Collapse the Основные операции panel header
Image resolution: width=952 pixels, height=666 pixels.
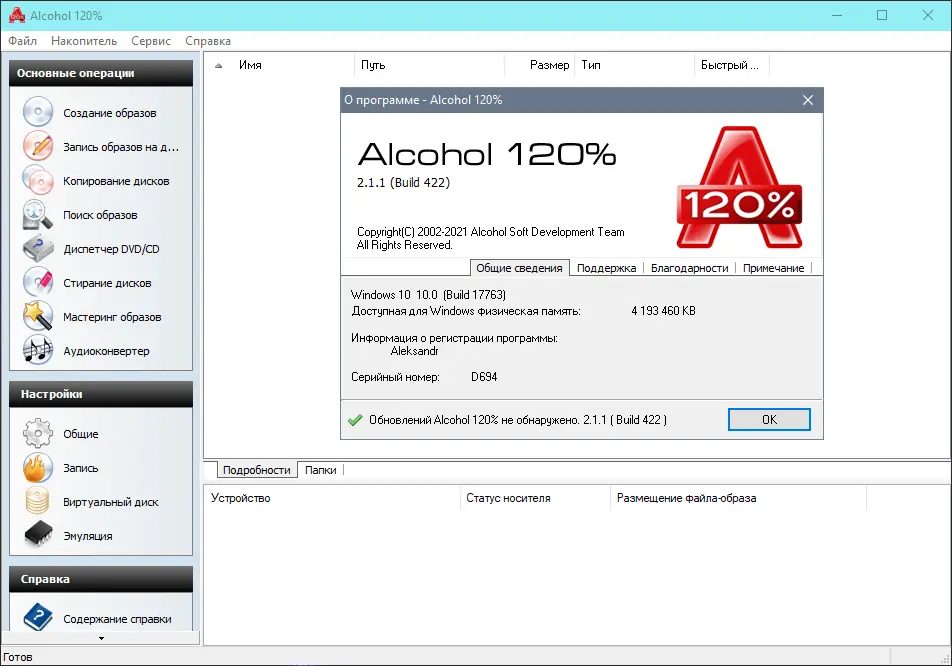pyautogui.click(x=100, y=72)
